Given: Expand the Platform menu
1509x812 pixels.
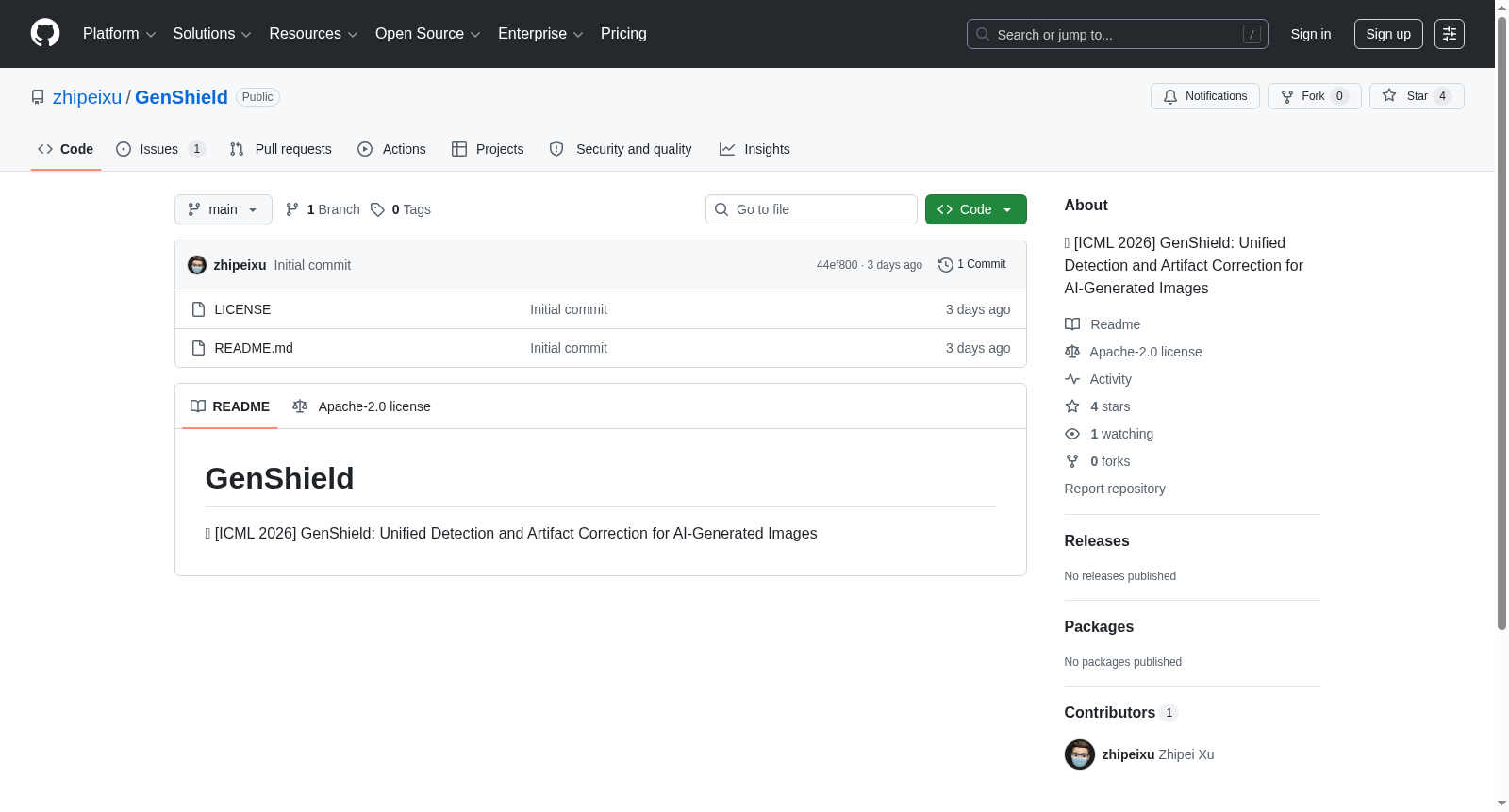Looking at the screenshot, I should (x=120, y=34).
